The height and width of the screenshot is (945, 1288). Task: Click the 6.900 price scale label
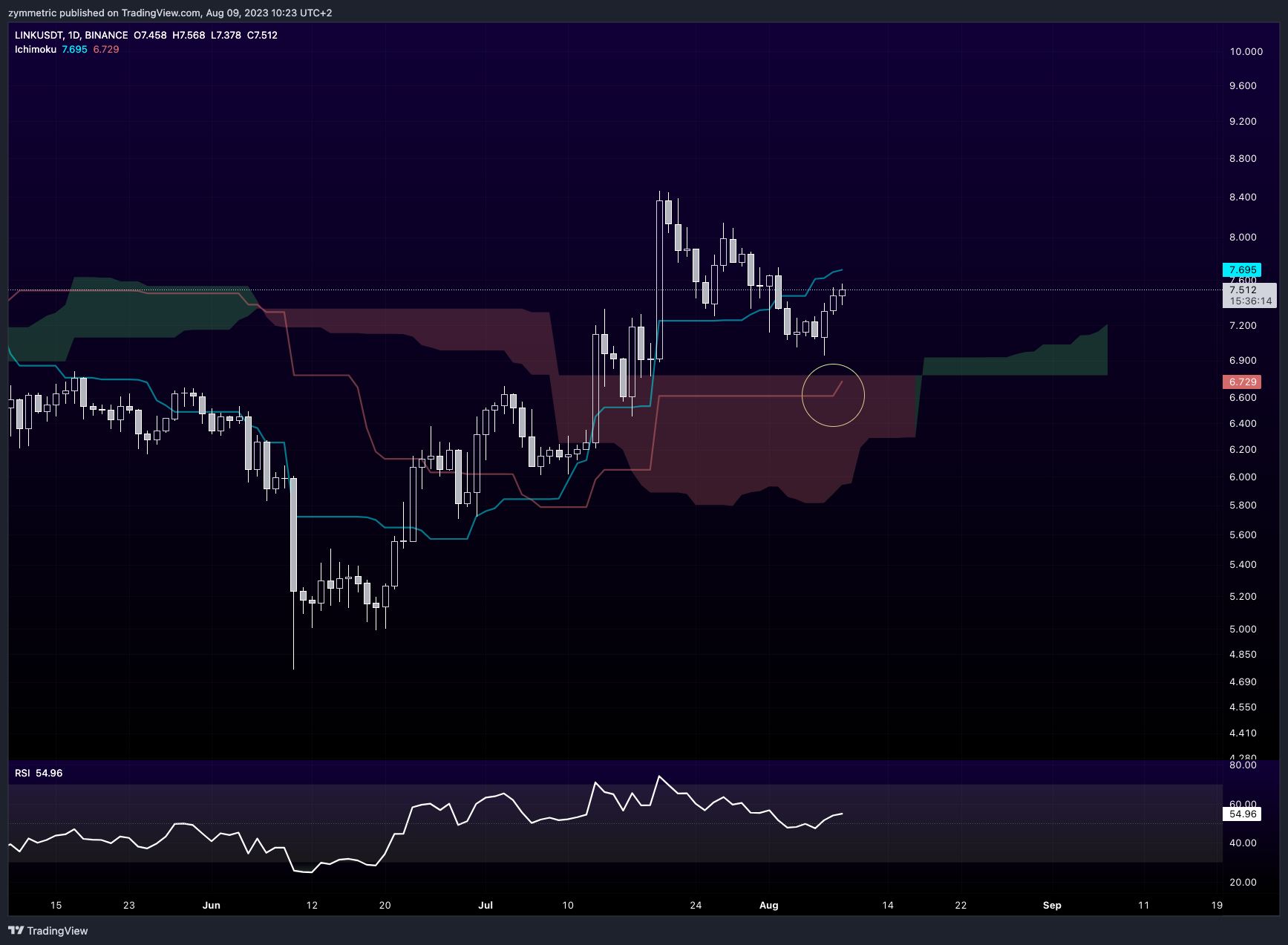(1243, 360)
